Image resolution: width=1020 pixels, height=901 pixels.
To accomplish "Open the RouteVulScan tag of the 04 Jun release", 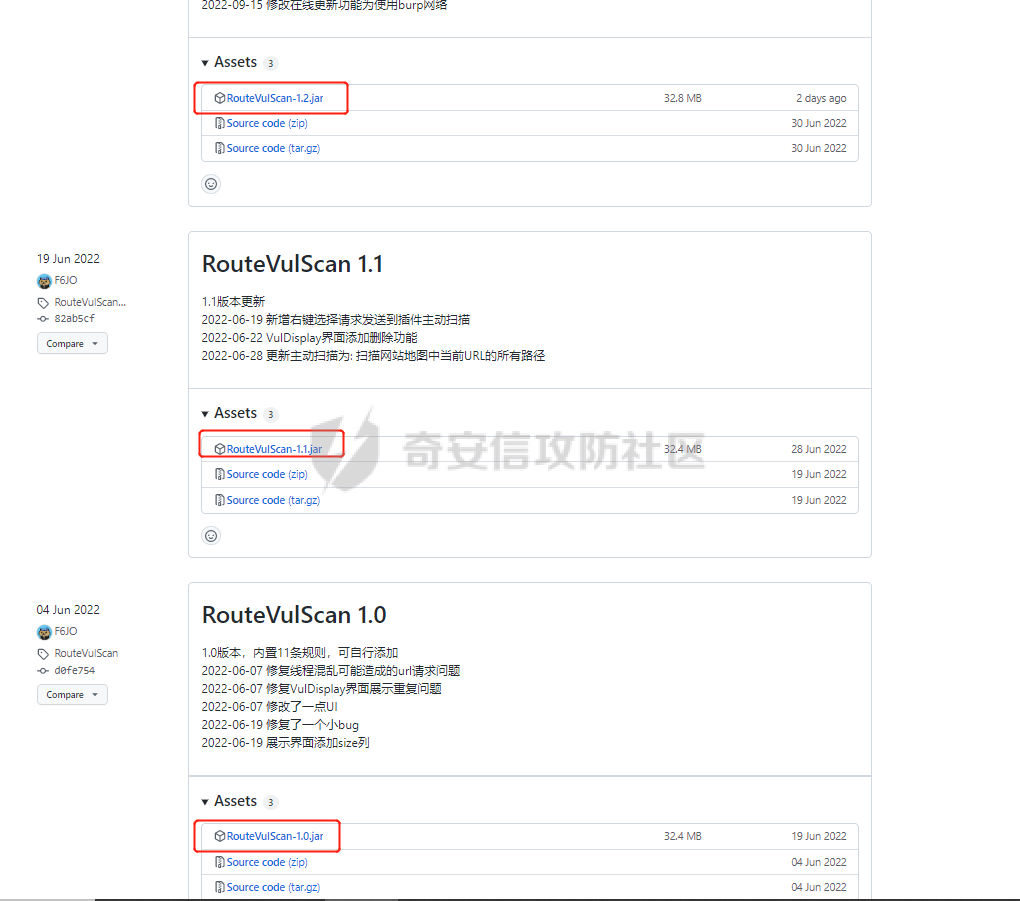I will 87,653.
